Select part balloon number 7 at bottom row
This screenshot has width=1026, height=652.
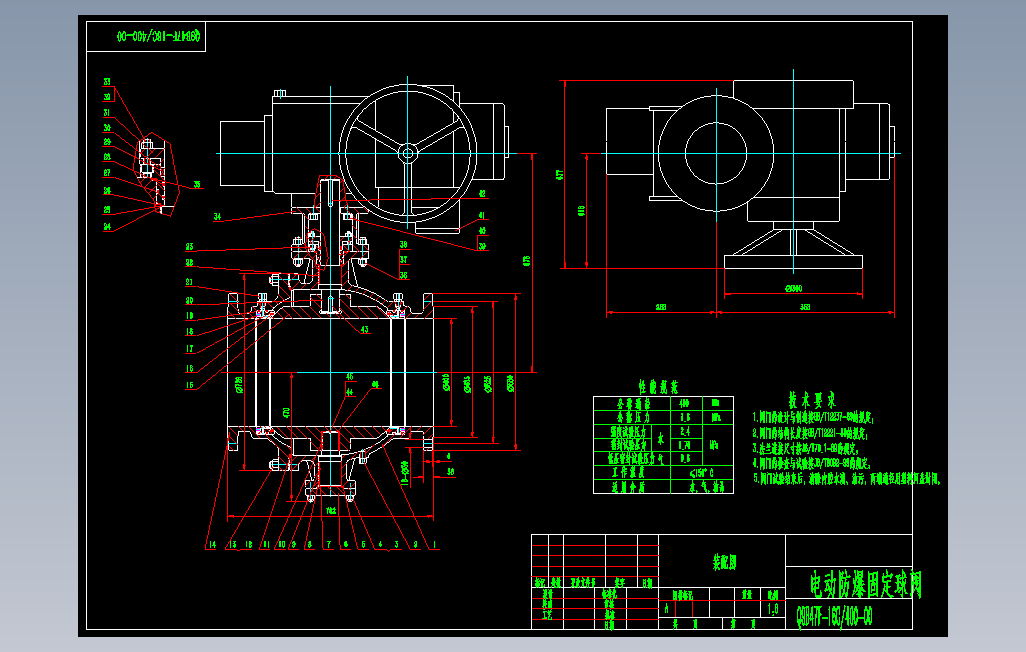click(328, 545)
